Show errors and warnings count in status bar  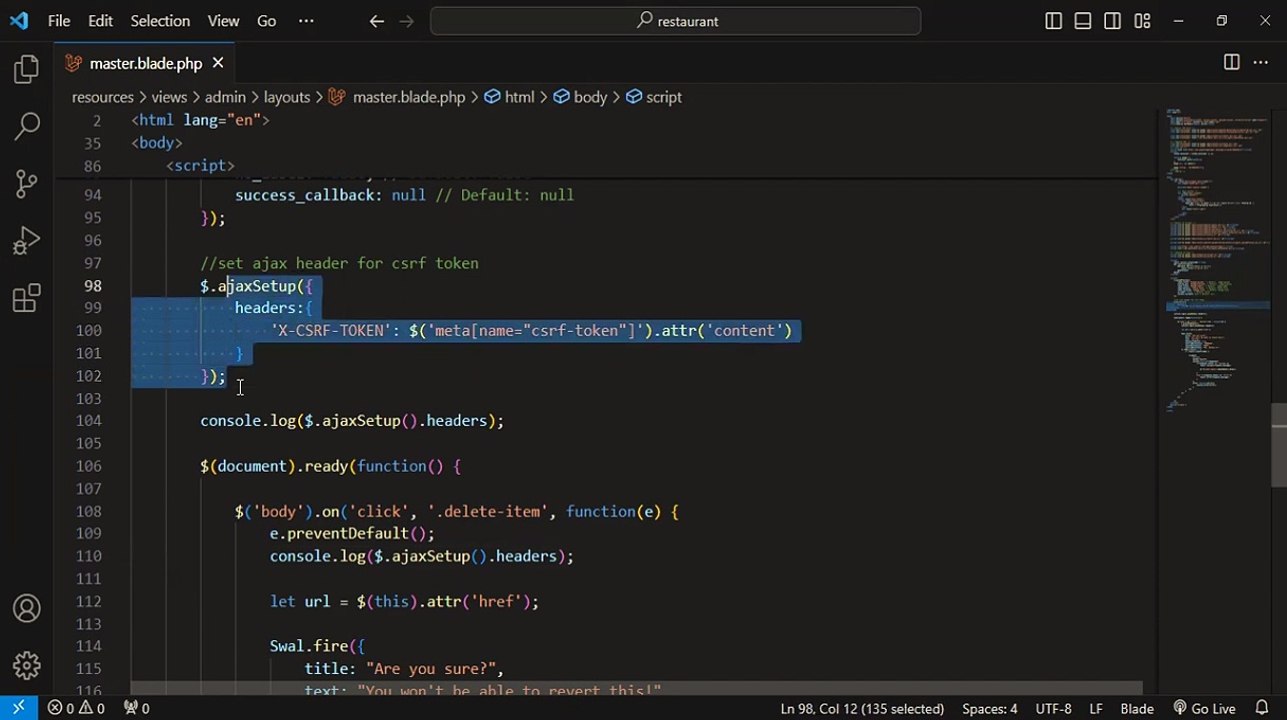coord(77,708)
